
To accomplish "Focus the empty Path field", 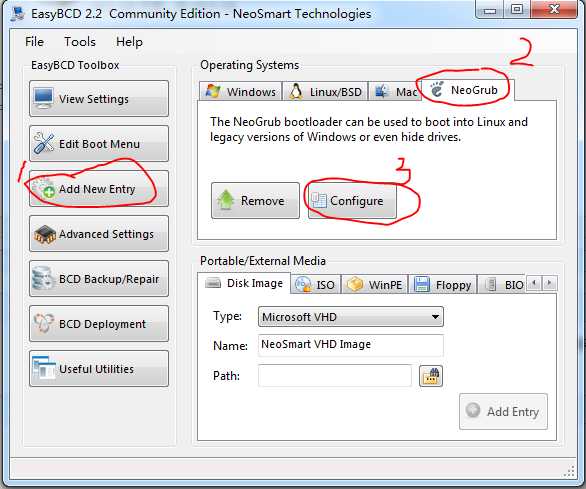I will click(335, 375).
